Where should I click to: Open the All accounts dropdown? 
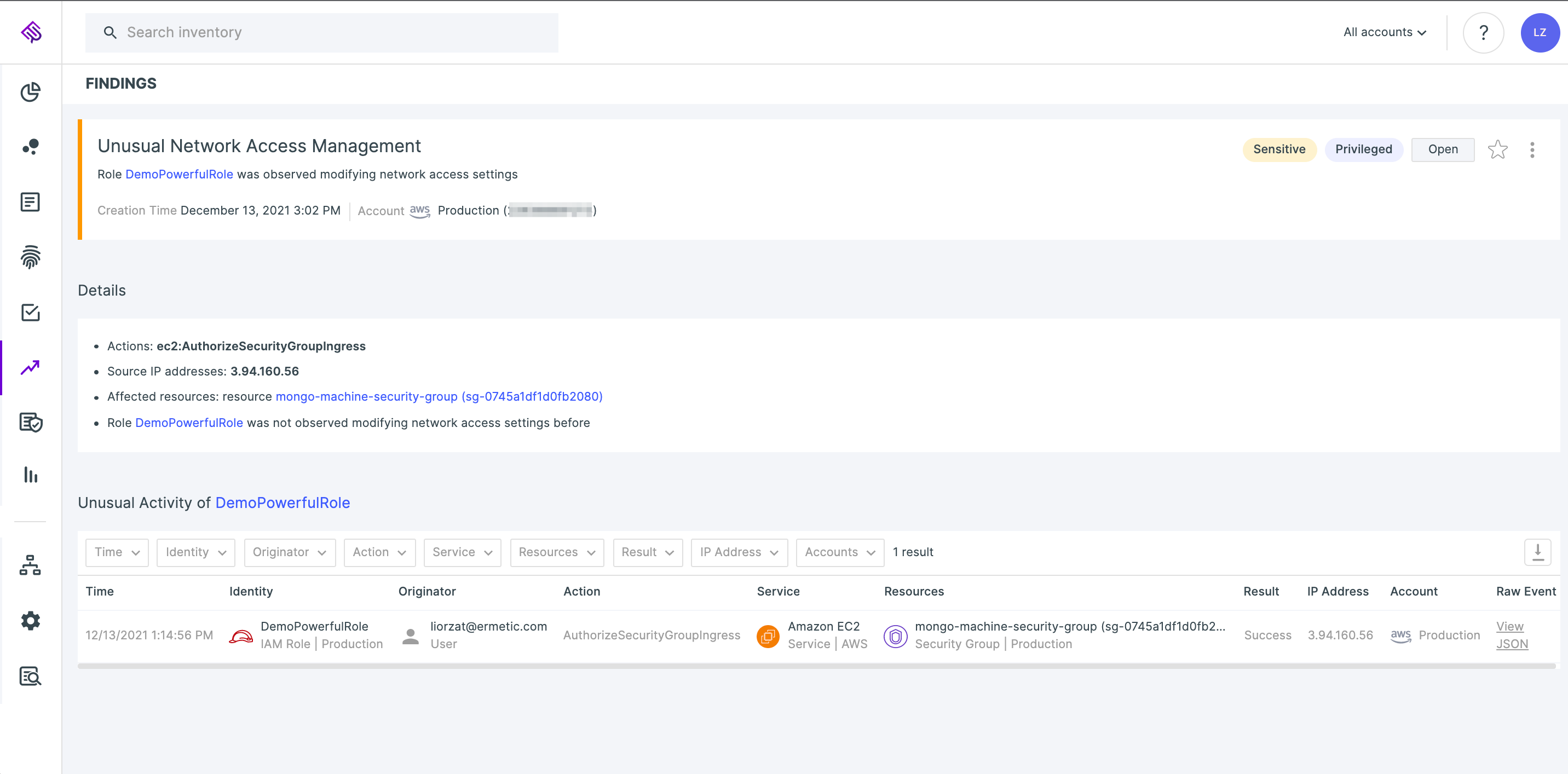coord(1383,32)
